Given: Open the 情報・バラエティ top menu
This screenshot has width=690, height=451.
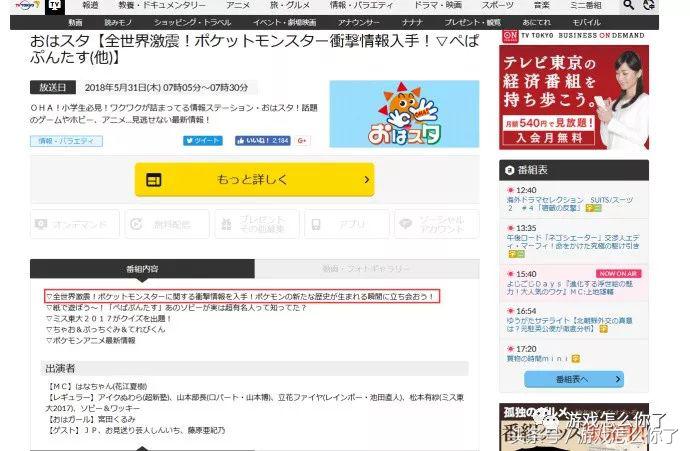Looking at the screenshot, I should [x=361, y=5].
